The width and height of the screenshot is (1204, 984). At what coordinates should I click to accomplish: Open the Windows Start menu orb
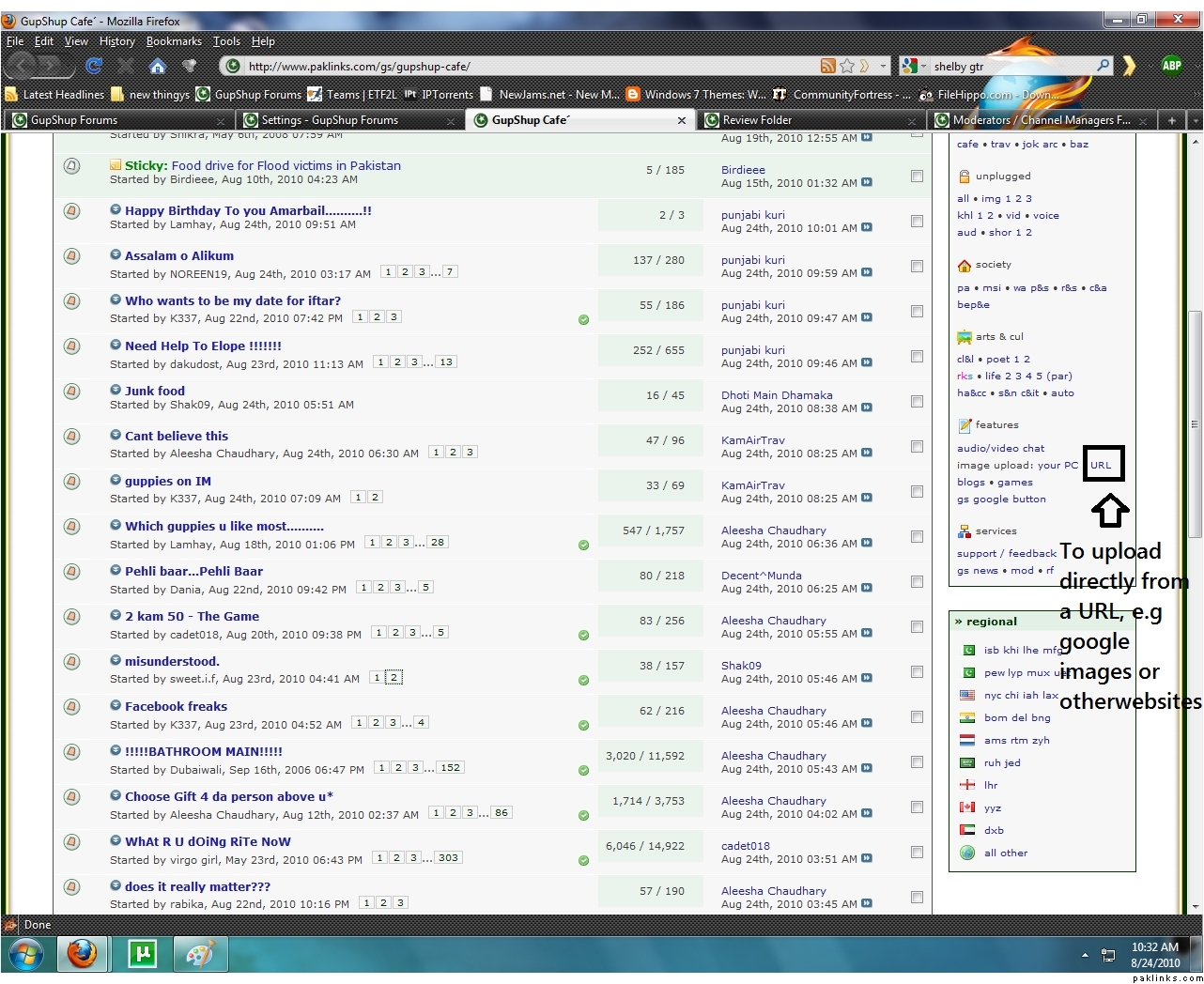click(25, 955)
